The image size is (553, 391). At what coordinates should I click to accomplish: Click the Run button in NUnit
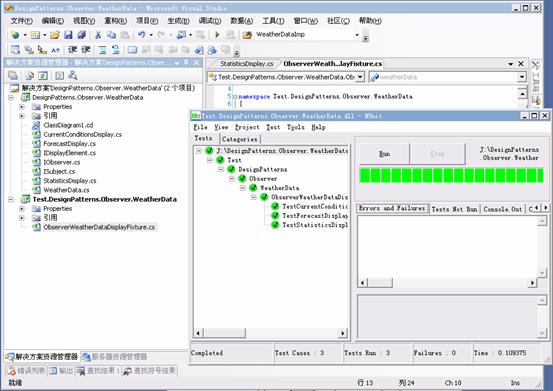384,154
